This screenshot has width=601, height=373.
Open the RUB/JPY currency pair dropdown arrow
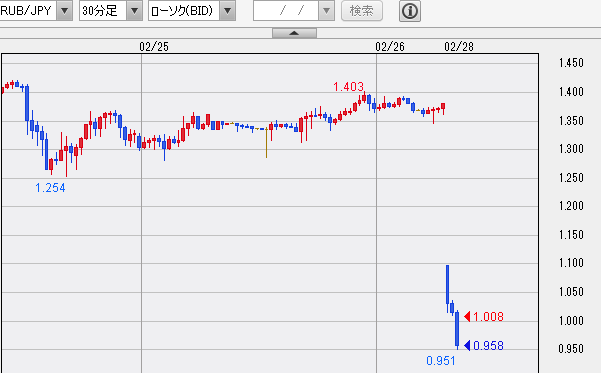click(64, 11)
